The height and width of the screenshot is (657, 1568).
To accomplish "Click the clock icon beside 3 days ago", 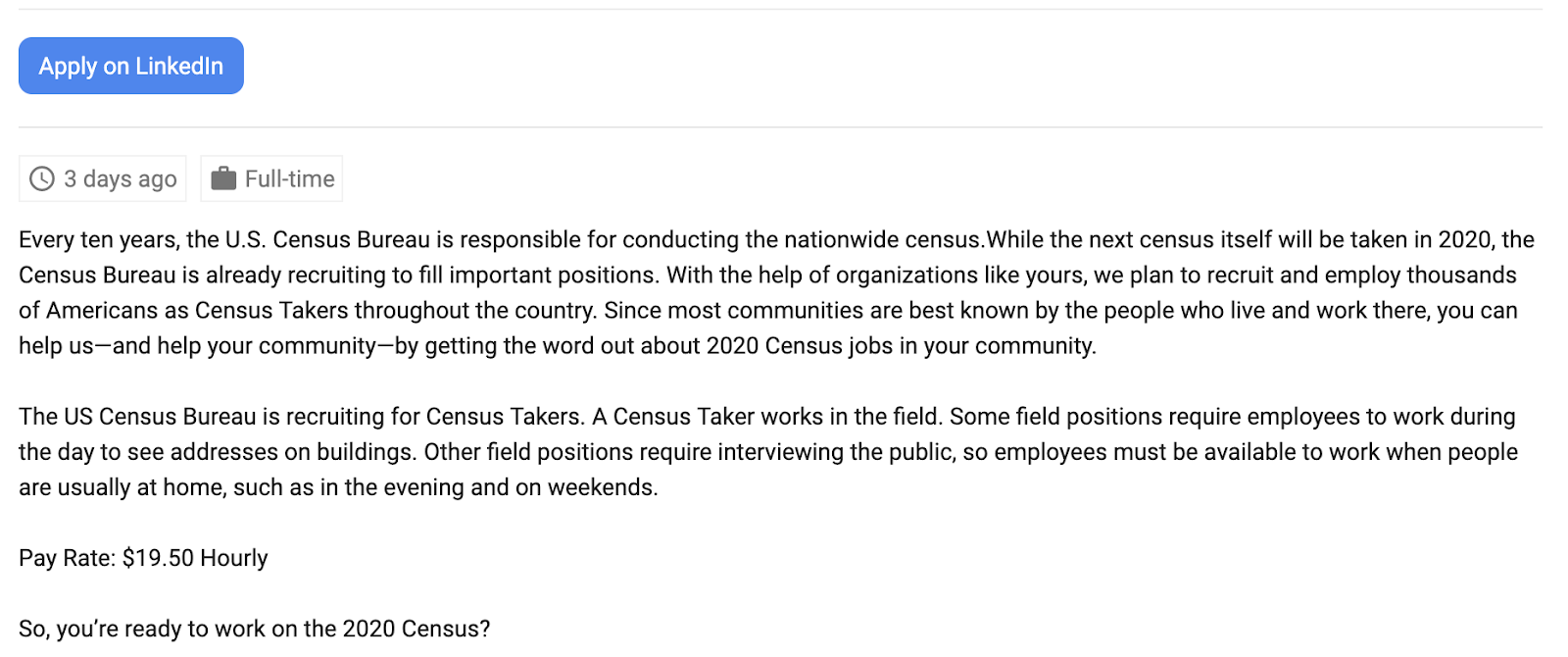I will 42,178.
